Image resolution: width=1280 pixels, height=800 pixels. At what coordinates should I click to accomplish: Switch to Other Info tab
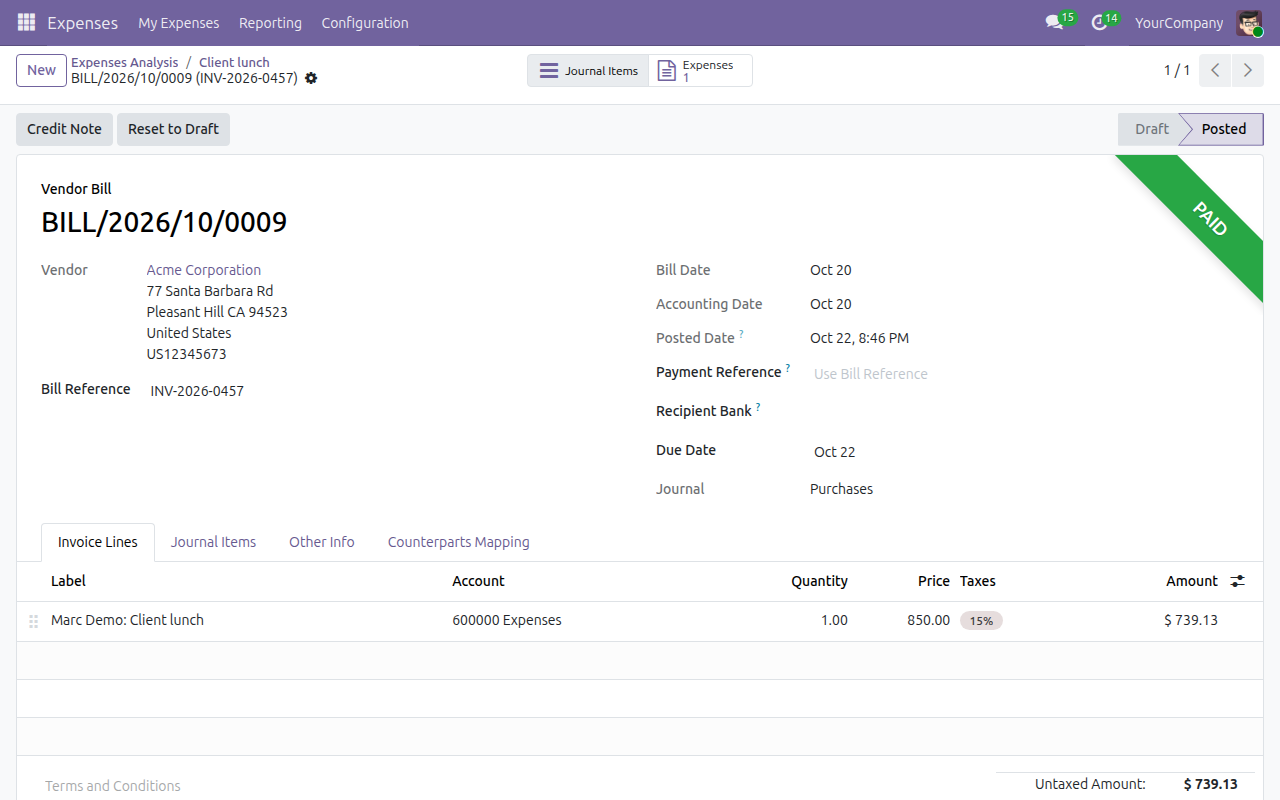tap(322, 542)
